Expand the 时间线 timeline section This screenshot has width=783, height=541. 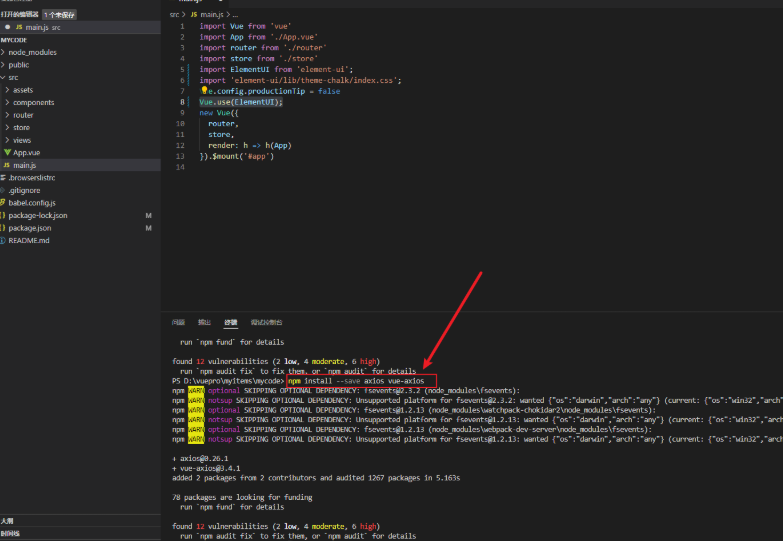pos(10,534)
